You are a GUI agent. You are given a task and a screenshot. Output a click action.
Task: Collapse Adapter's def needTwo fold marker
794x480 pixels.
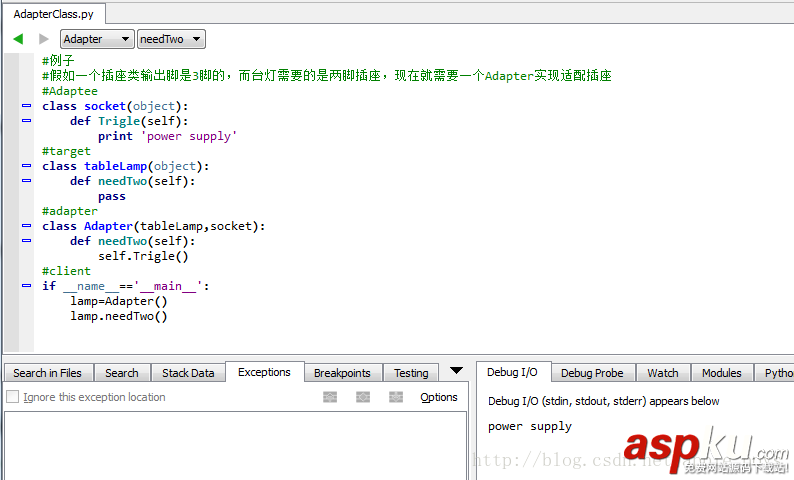26,241
